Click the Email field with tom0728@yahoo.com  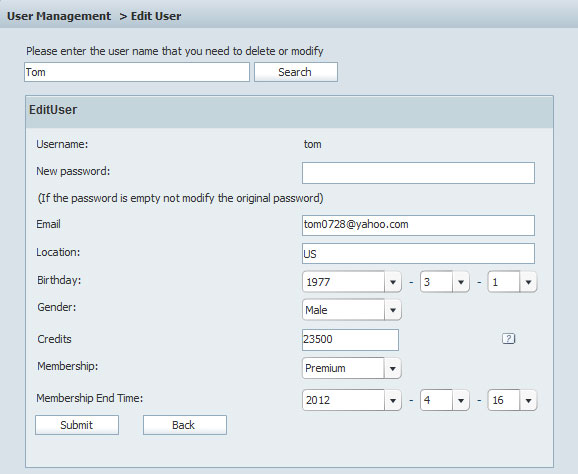coord(418,225)
